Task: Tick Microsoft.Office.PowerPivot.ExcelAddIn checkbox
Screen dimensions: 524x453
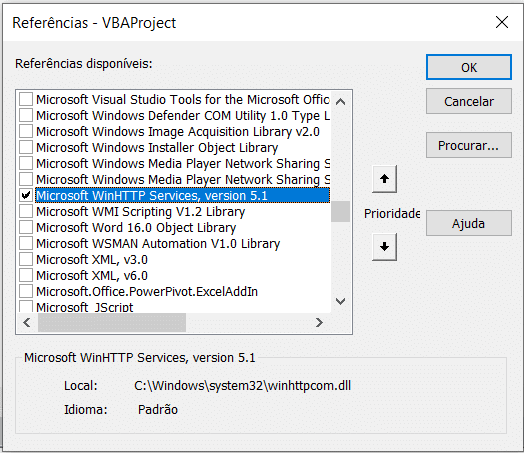Action: pyautogui.click(x=26, y=292)
